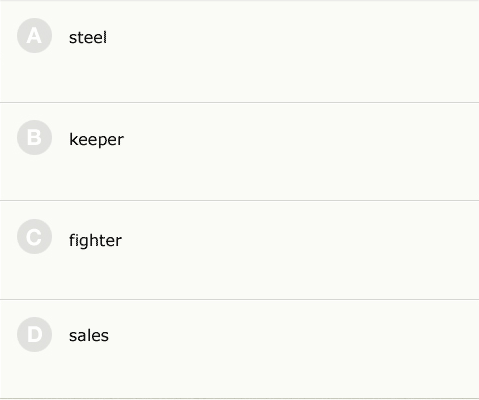Click the gray circle icon labeled D
The width and height of the screenshot is (479, 400).
pos(34,334)
